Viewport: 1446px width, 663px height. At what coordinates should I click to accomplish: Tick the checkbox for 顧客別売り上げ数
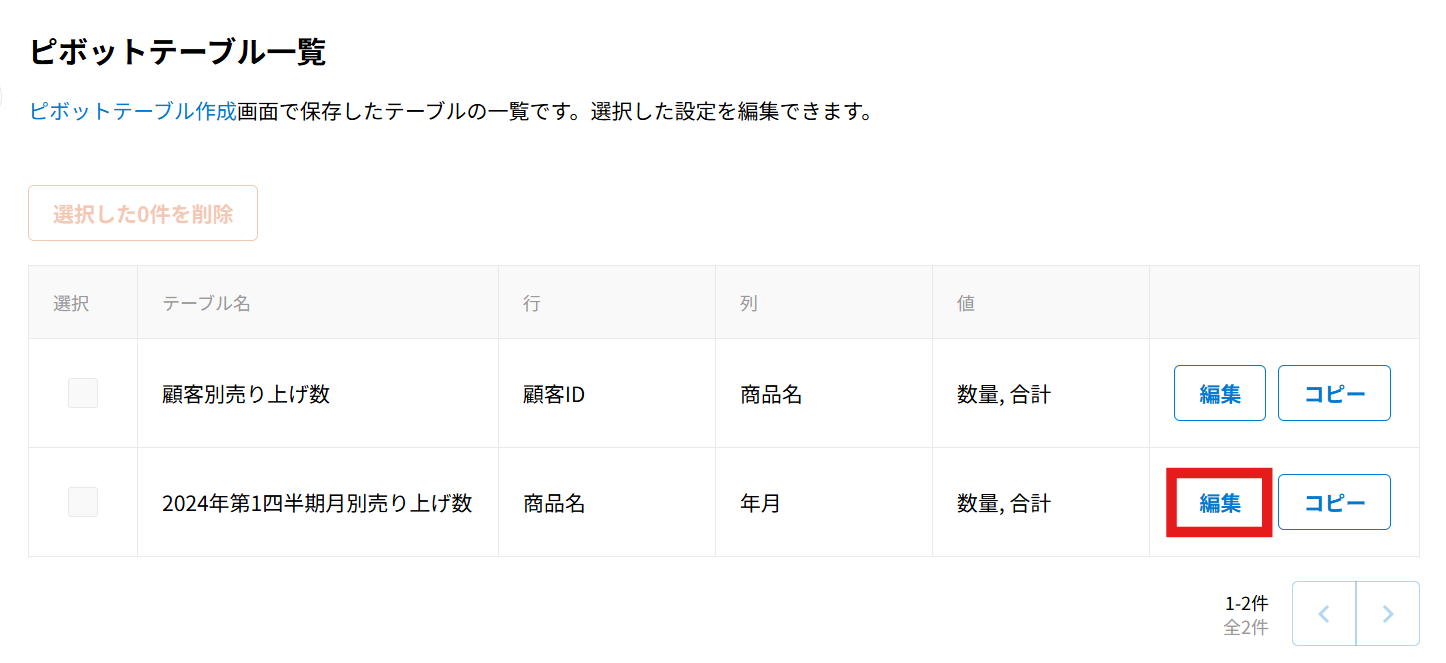83,394
